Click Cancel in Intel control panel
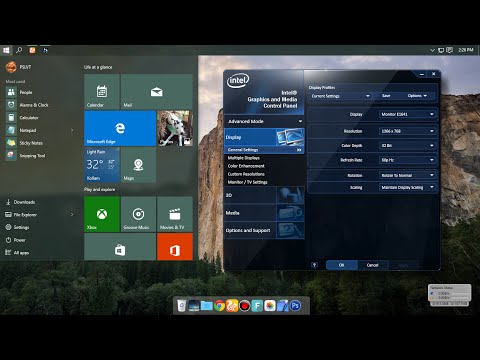This screenshot has height=360, width=480. click(372, 265)
